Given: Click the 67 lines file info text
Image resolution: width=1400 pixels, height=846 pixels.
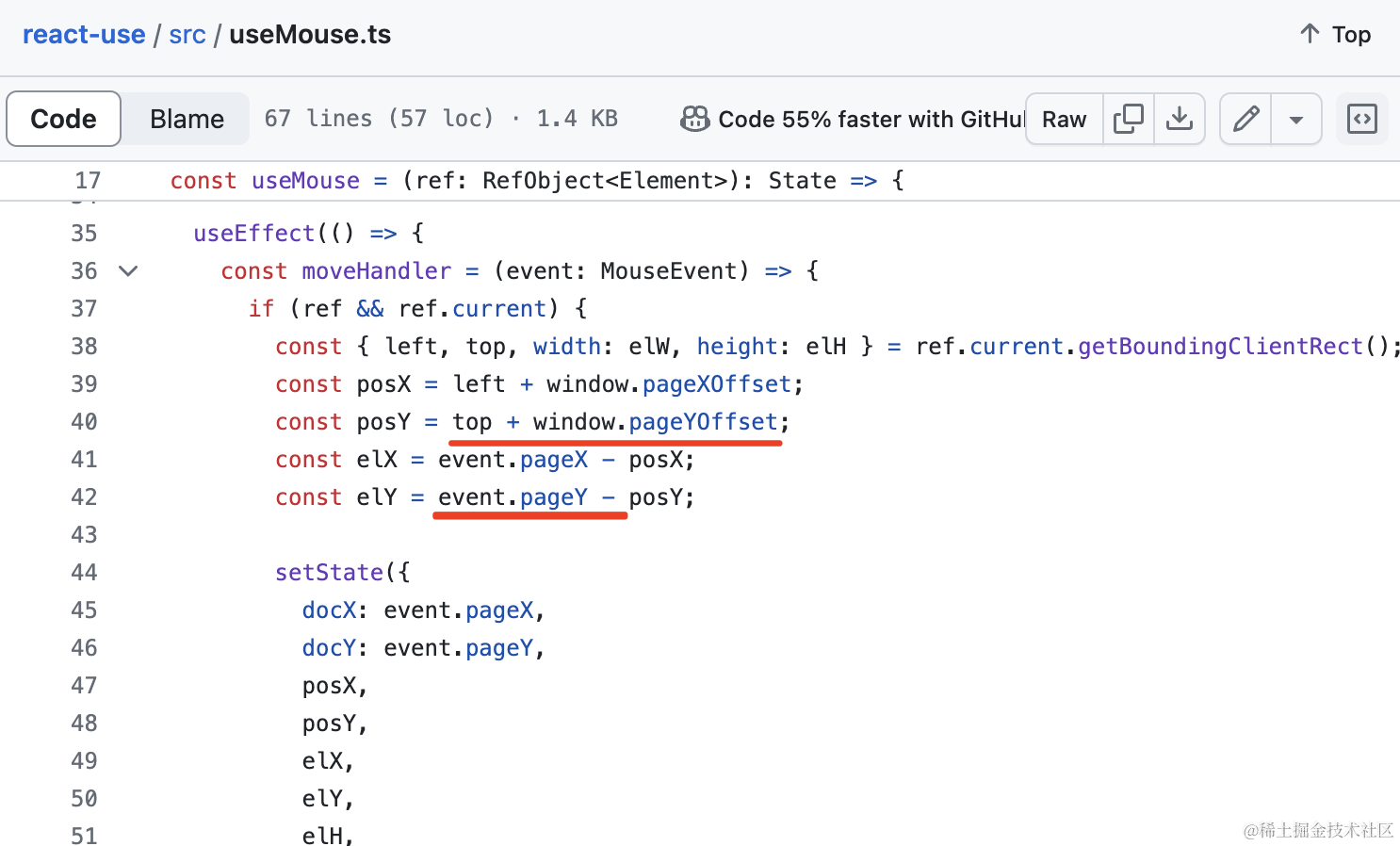Looking at the screenshot, I should (441, 119).
